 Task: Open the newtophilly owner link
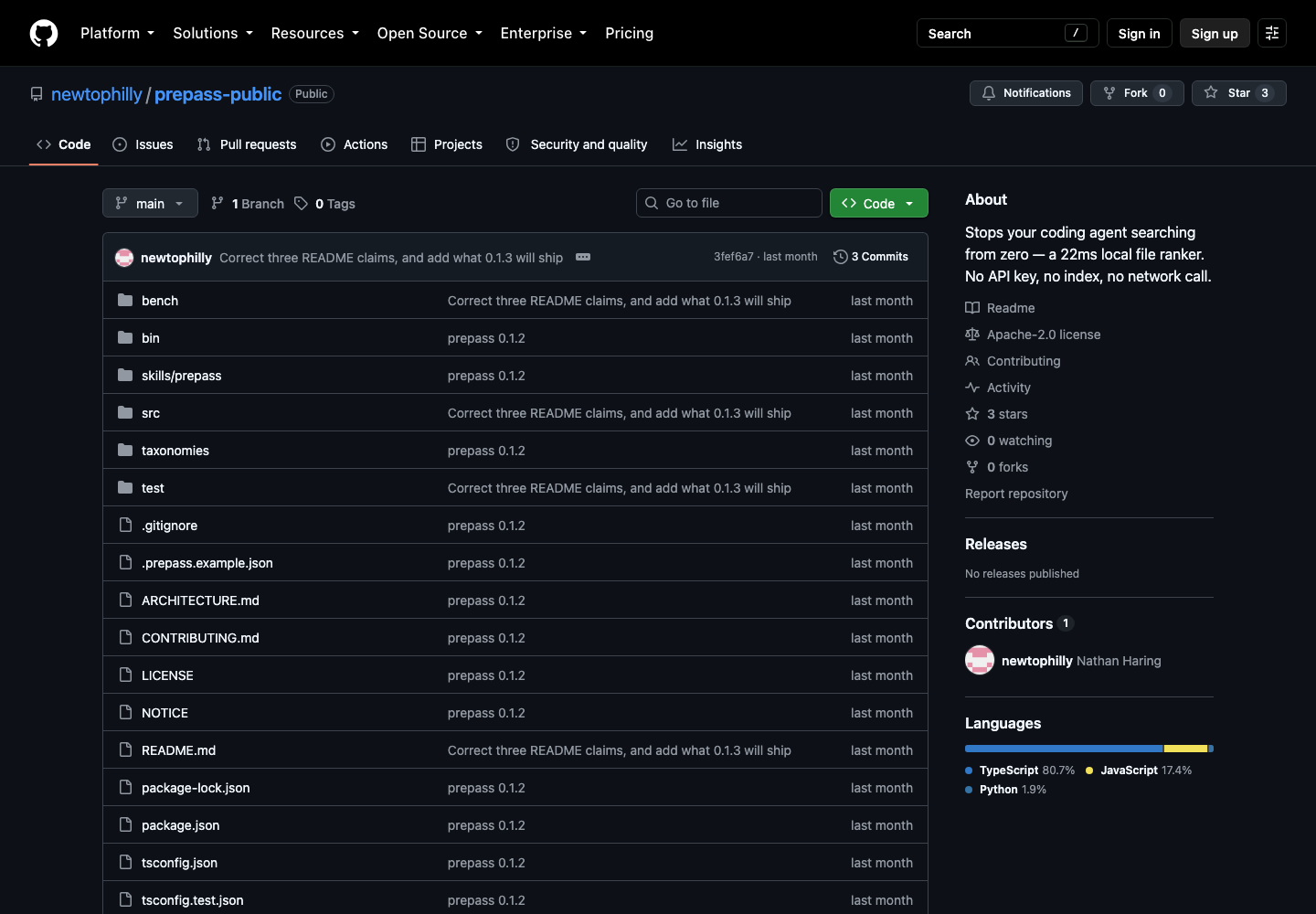[x=97, y=94]
